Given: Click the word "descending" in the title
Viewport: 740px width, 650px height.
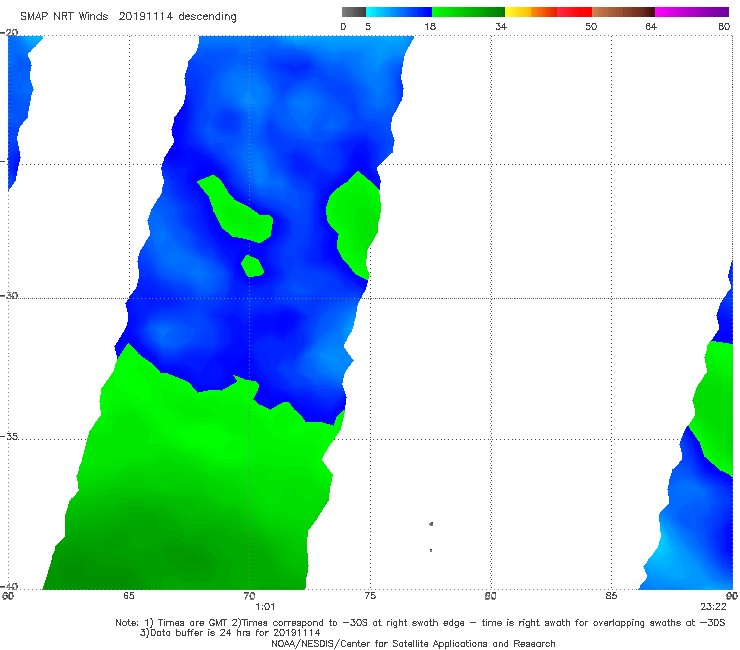Looking at the screenshot, I should click(208, 17).
